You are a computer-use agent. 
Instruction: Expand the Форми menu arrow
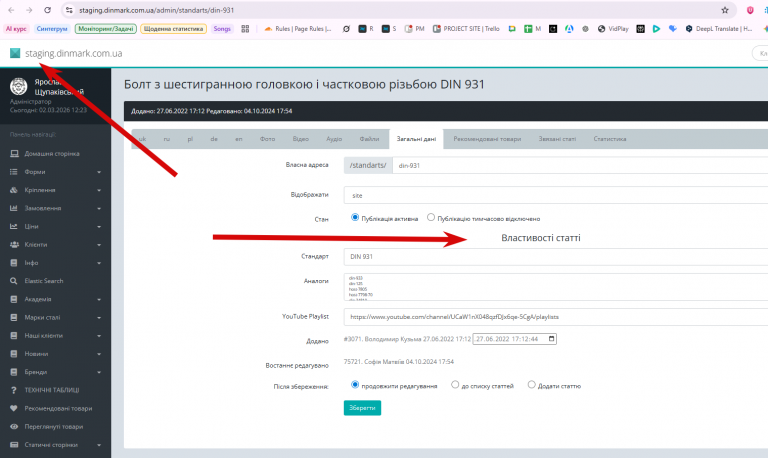pyautogui.click(x=99, y=172)
